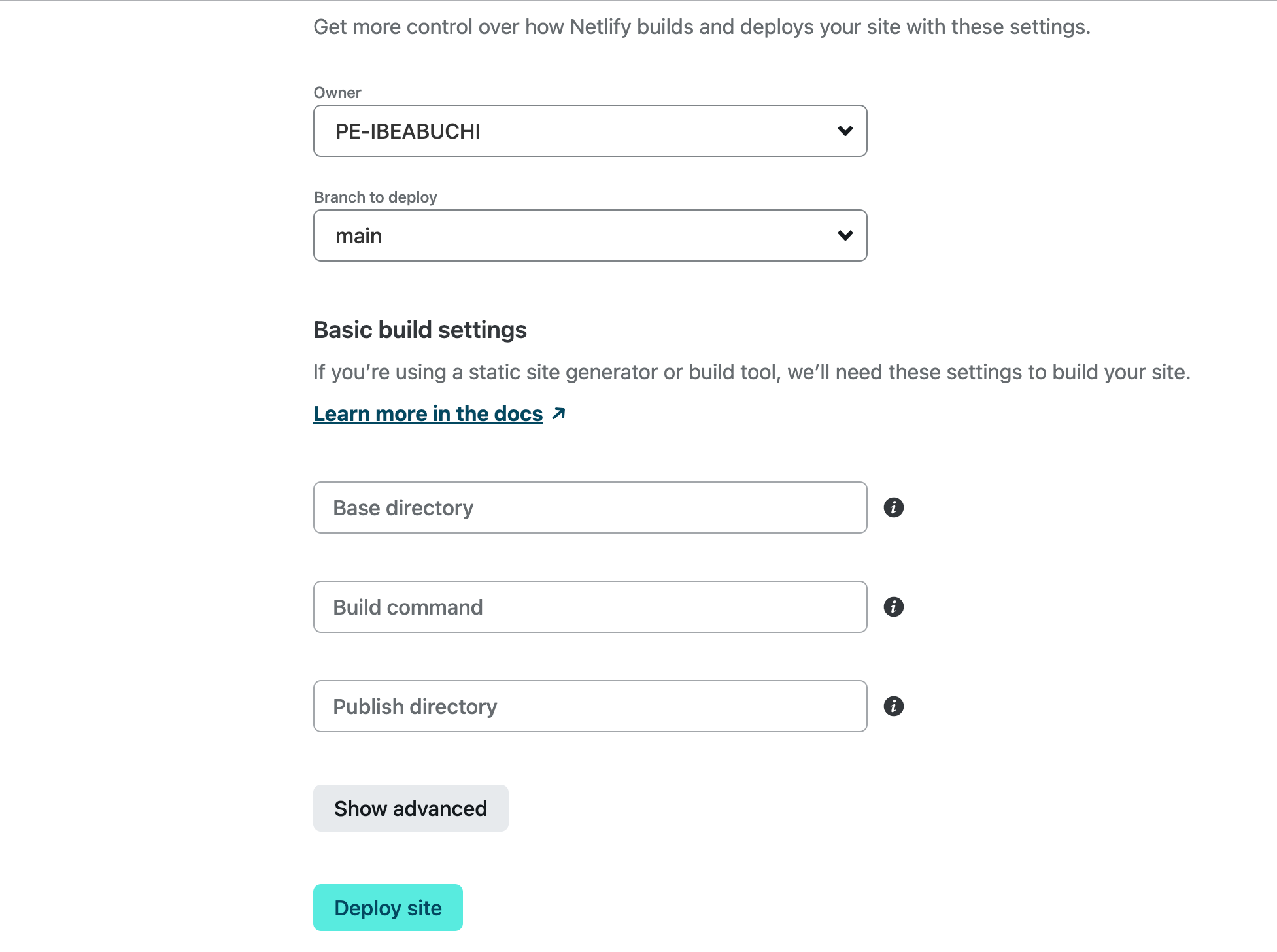
Task: Click the Basic build settings heading
Action: click(420, 330)
